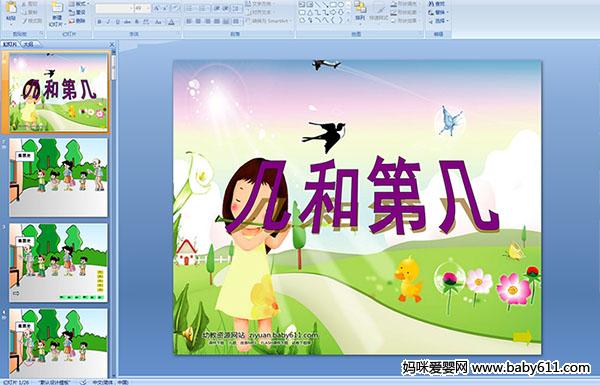Switch to the Slides tab in left pane
This screenshot has width=600, height=385.
point(10,44)
